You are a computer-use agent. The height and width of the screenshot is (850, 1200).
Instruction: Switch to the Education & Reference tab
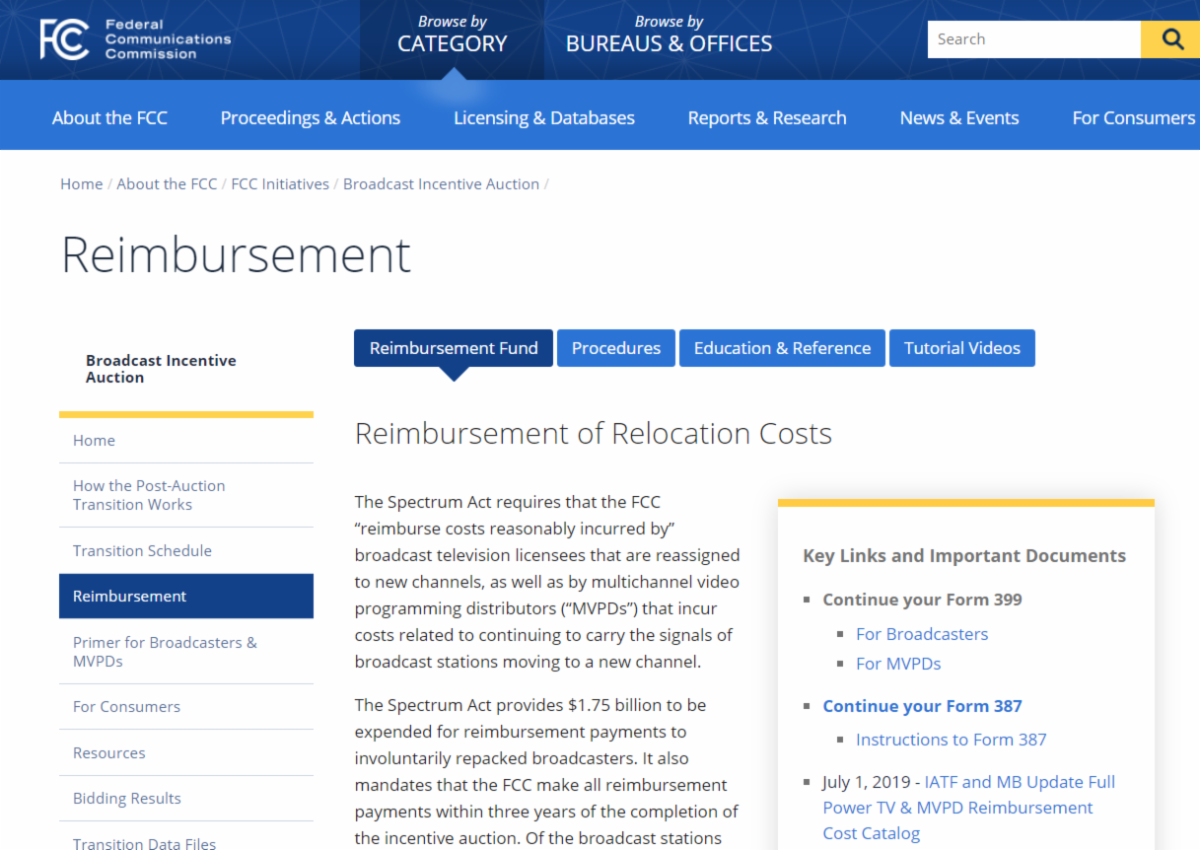pos(782,348)
